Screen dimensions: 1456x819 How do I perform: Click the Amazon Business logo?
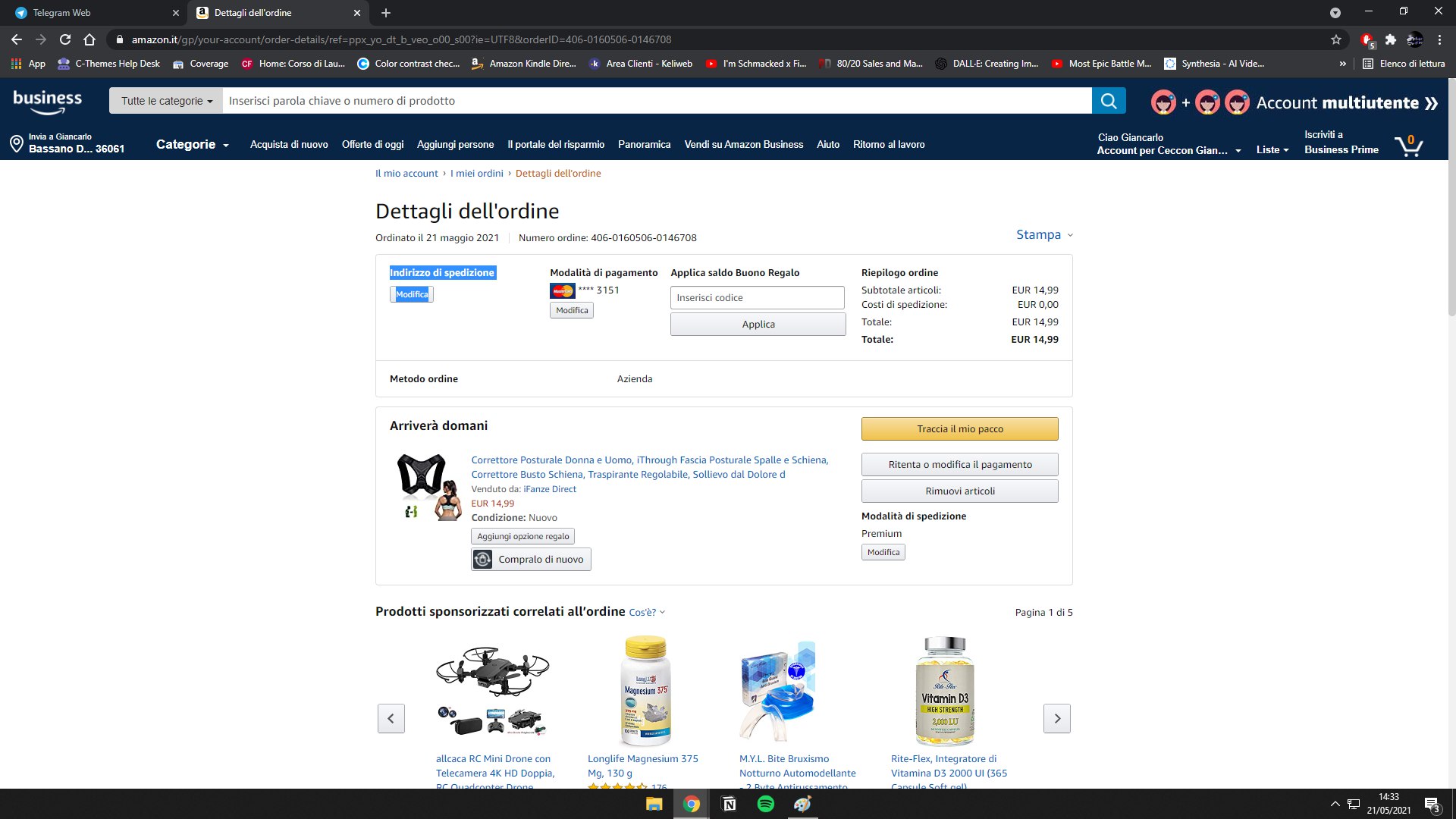coord(48,102)
